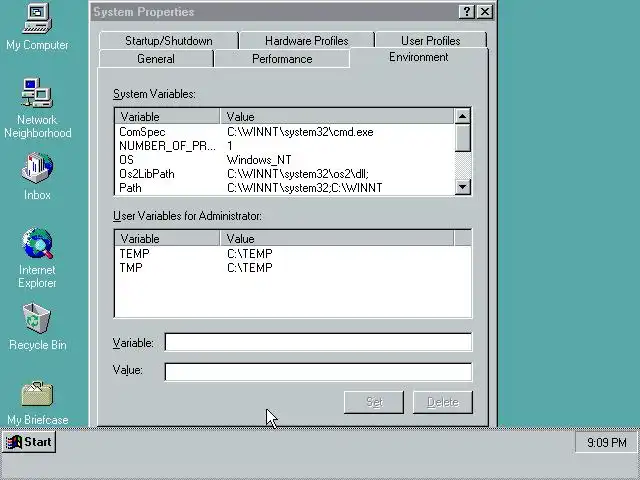Click the Value input field
Viewport: 640px width, 480px height.
pyautogui.click(x=318, y=372)
